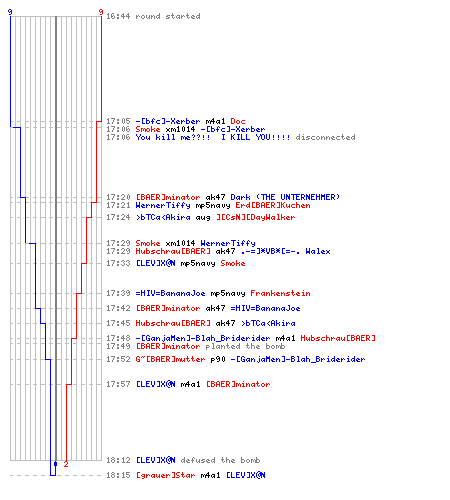The width and height of the screenshot is (450, 500).
Task: Click [grauer]Star in the final 18:15 kill
Action: point(165,475)
